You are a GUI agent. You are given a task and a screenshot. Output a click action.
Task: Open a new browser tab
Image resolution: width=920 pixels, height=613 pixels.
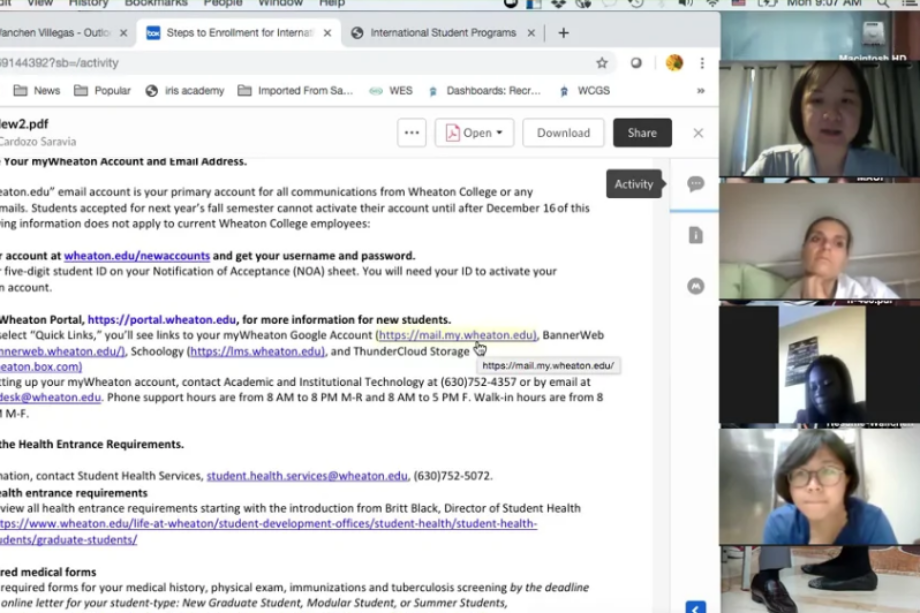coord(563,33)
